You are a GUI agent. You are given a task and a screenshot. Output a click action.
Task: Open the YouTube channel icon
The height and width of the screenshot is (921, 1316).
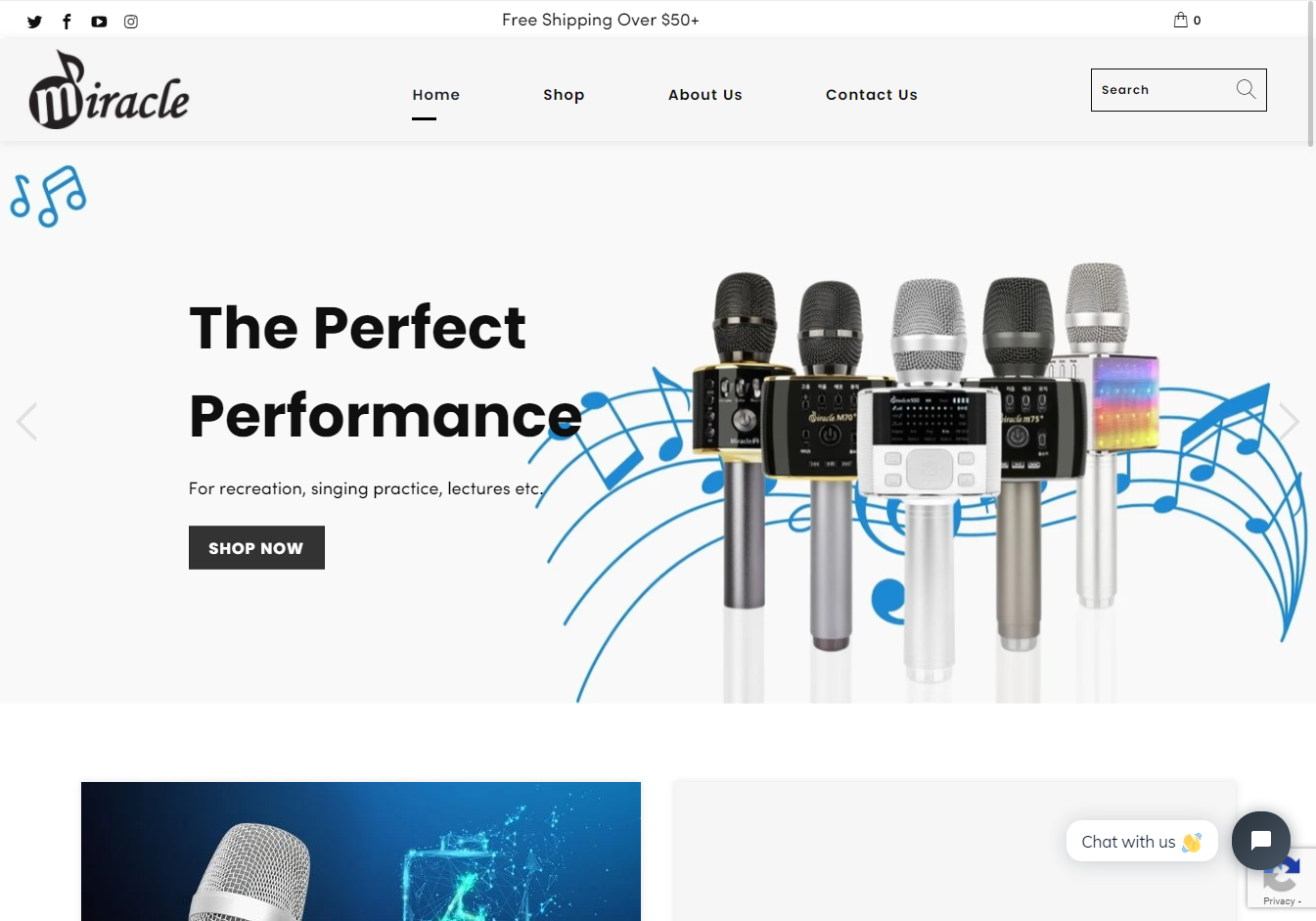click(x=99, y=22)
